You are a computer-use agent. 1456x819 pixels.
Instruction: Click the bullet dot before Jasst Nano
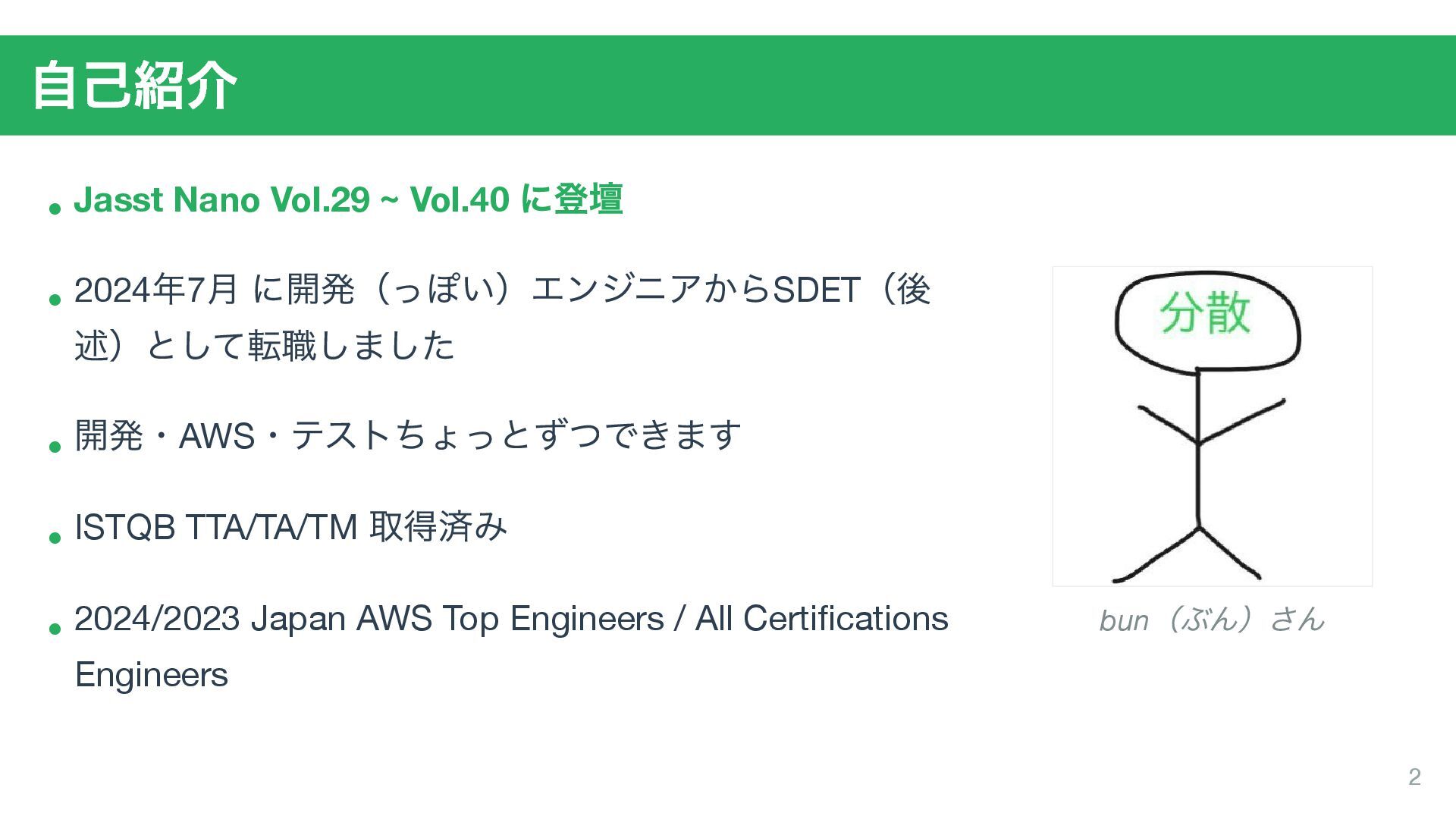54,207
